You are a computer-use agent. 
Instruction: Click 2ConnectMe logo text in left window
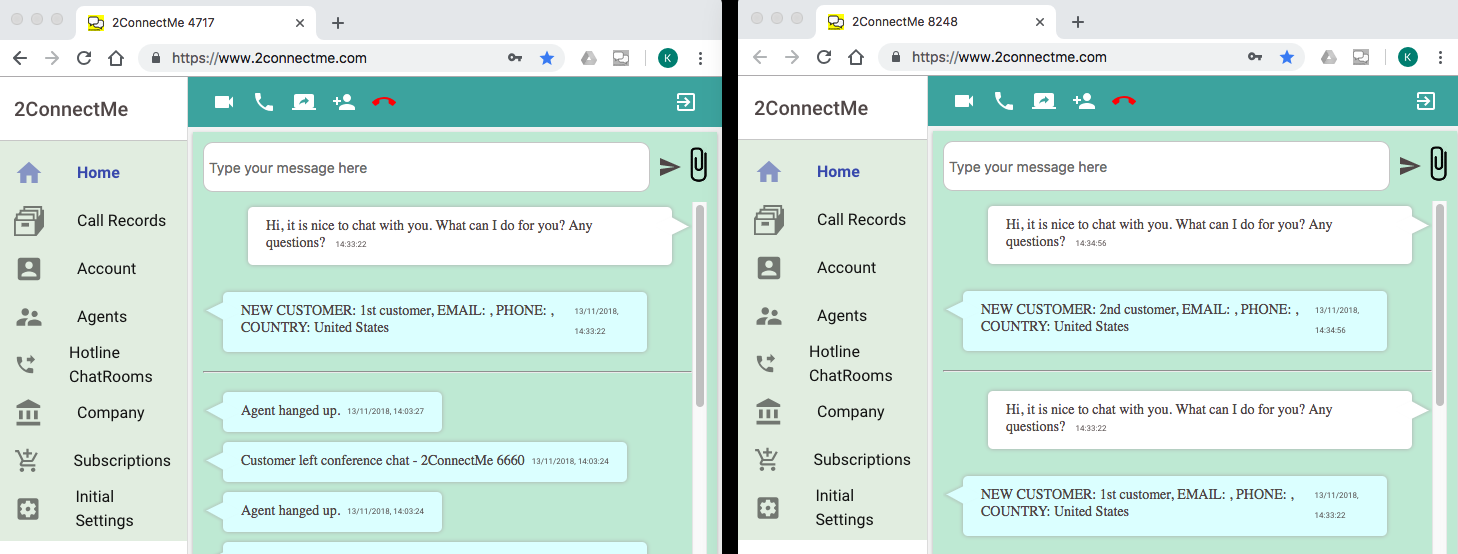pos(71,109)
